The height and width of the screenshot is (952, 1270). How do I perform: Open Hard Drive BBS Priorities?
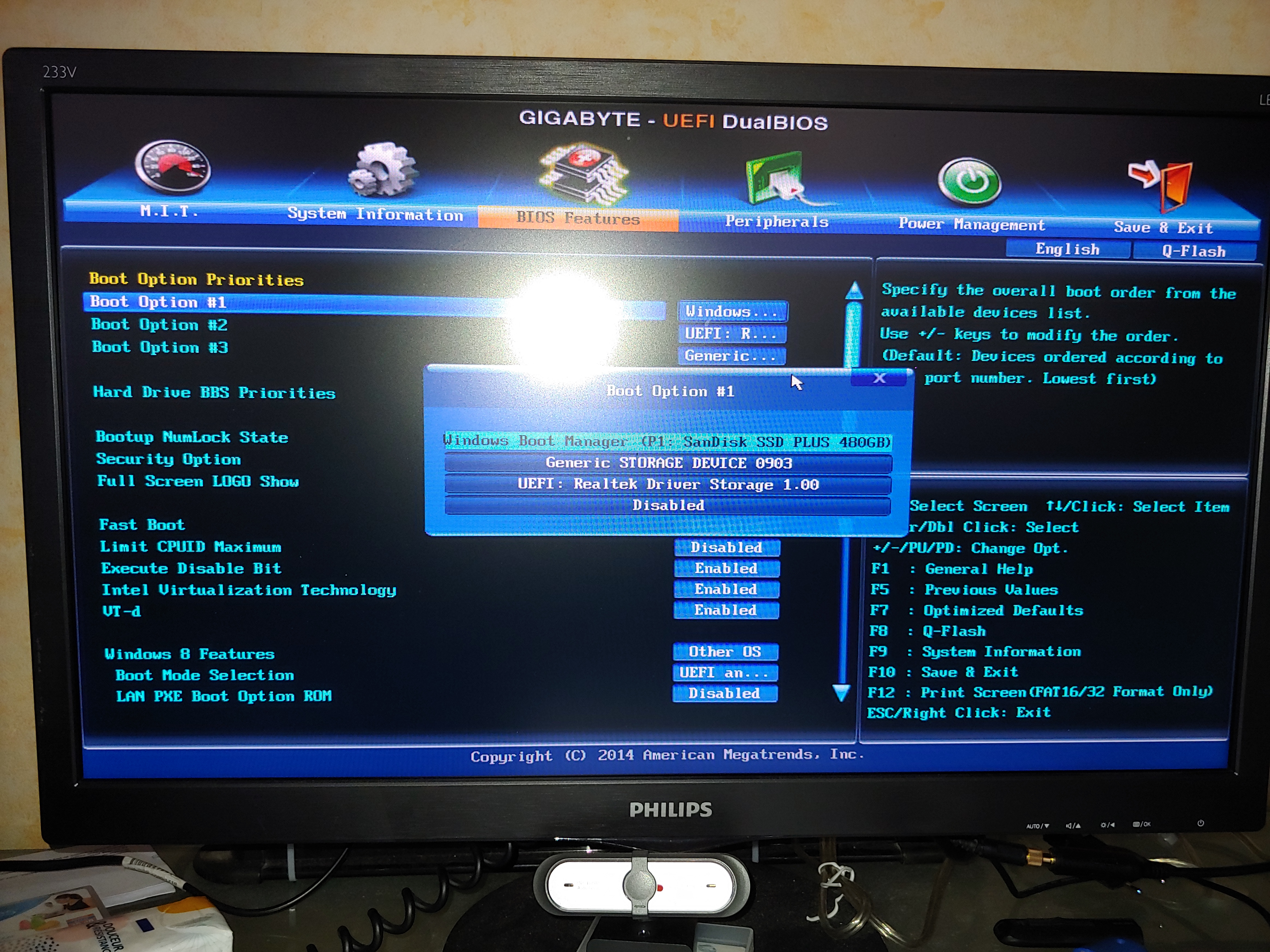(214, 393)
